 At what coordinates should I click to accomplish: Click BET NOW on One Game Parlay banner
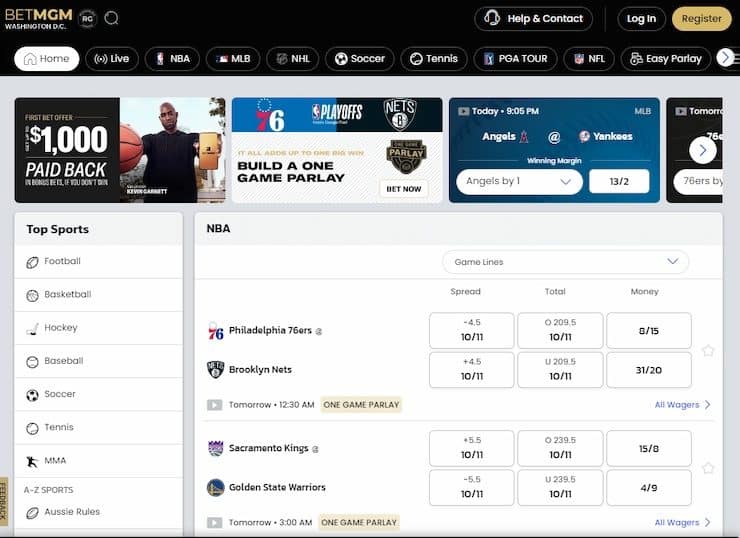pos(404,189)
